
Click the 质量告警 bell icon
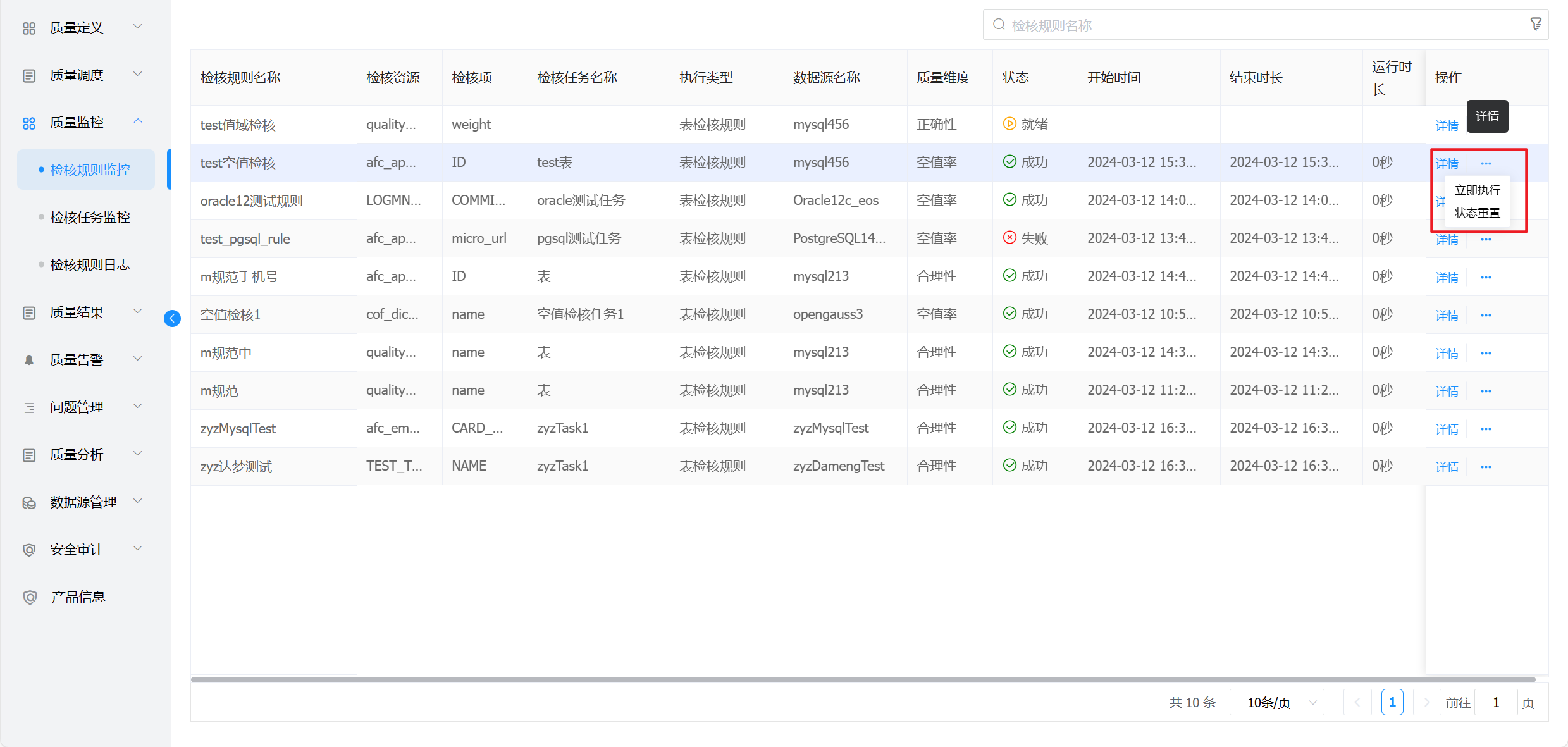point(29,360)
